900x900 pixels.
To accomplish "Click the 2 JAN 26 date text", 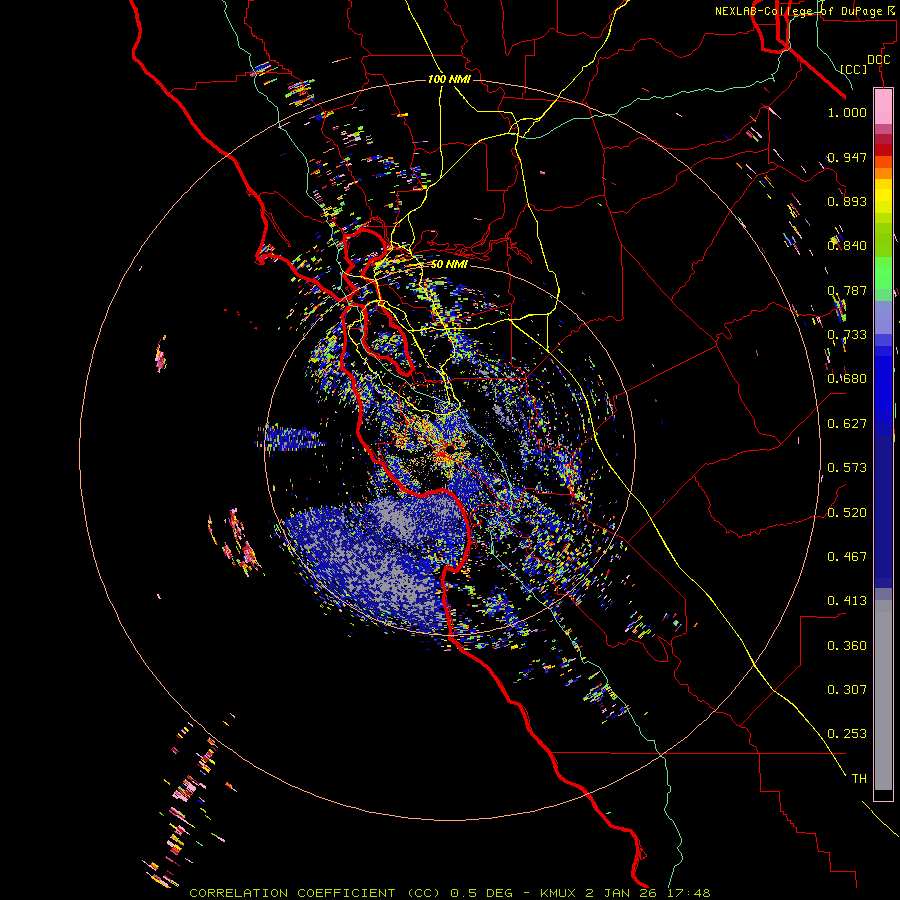I will point(623,893).
